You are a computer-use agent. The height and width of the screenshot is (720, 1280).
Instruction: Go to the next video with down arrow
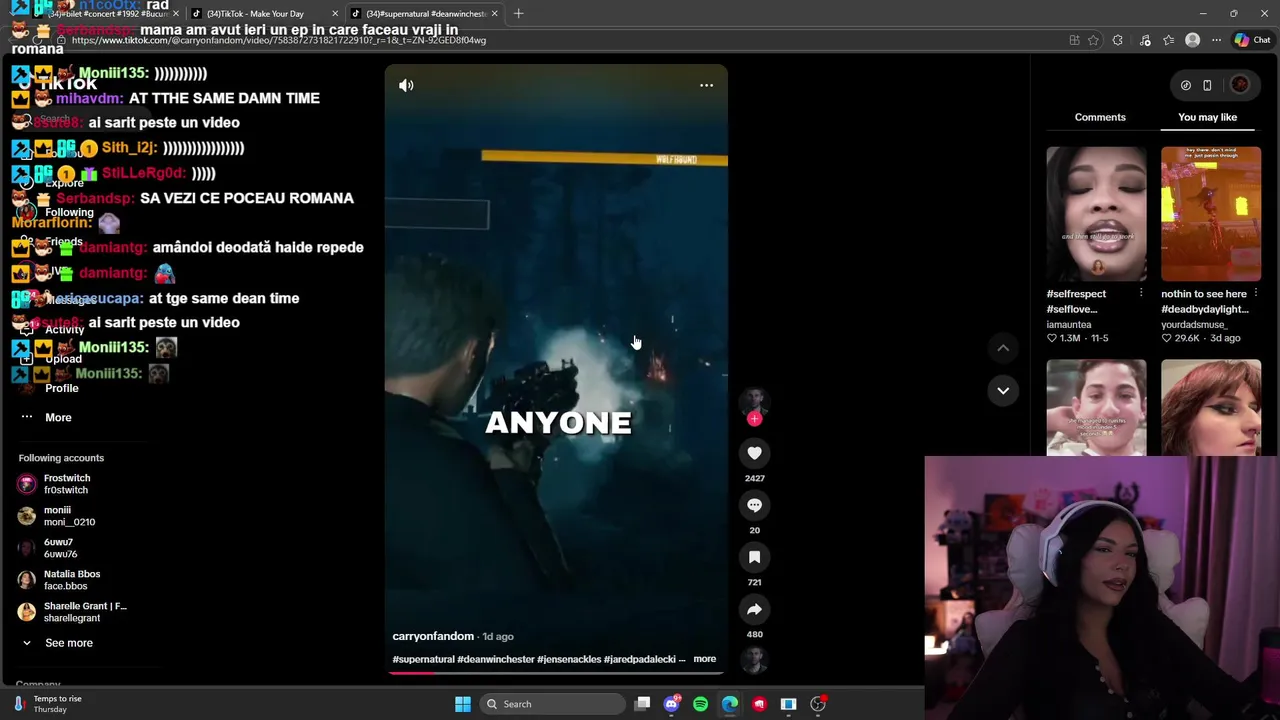coord(1003,390)
